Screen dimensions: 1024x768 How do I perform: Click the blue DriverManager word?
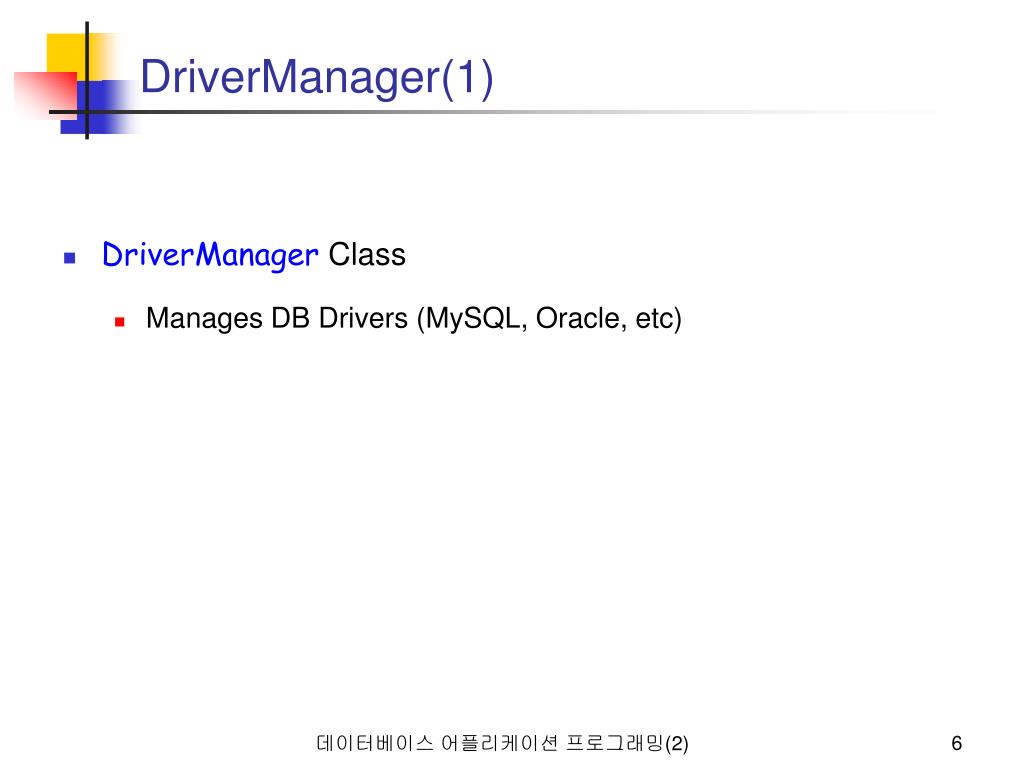210,255
